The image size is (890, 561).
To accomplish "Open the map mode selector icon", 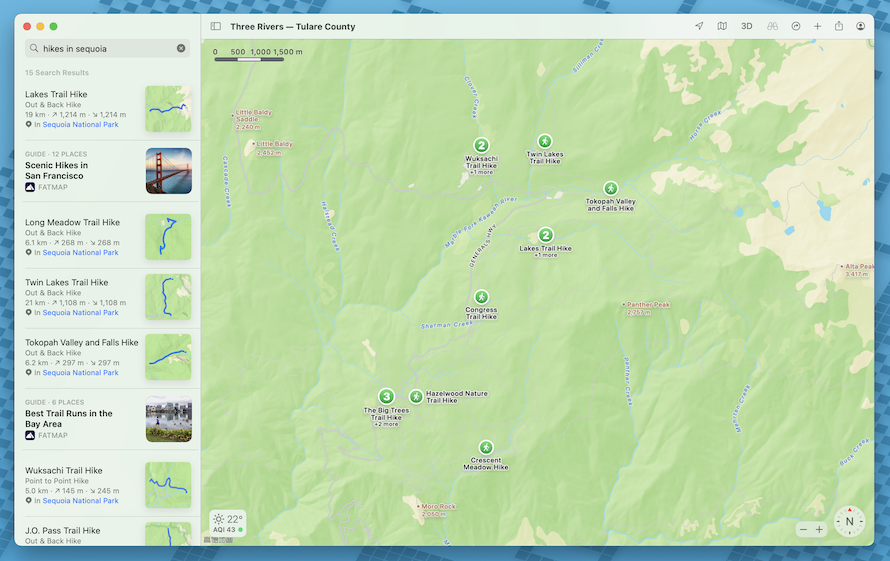I will (722, 26).
